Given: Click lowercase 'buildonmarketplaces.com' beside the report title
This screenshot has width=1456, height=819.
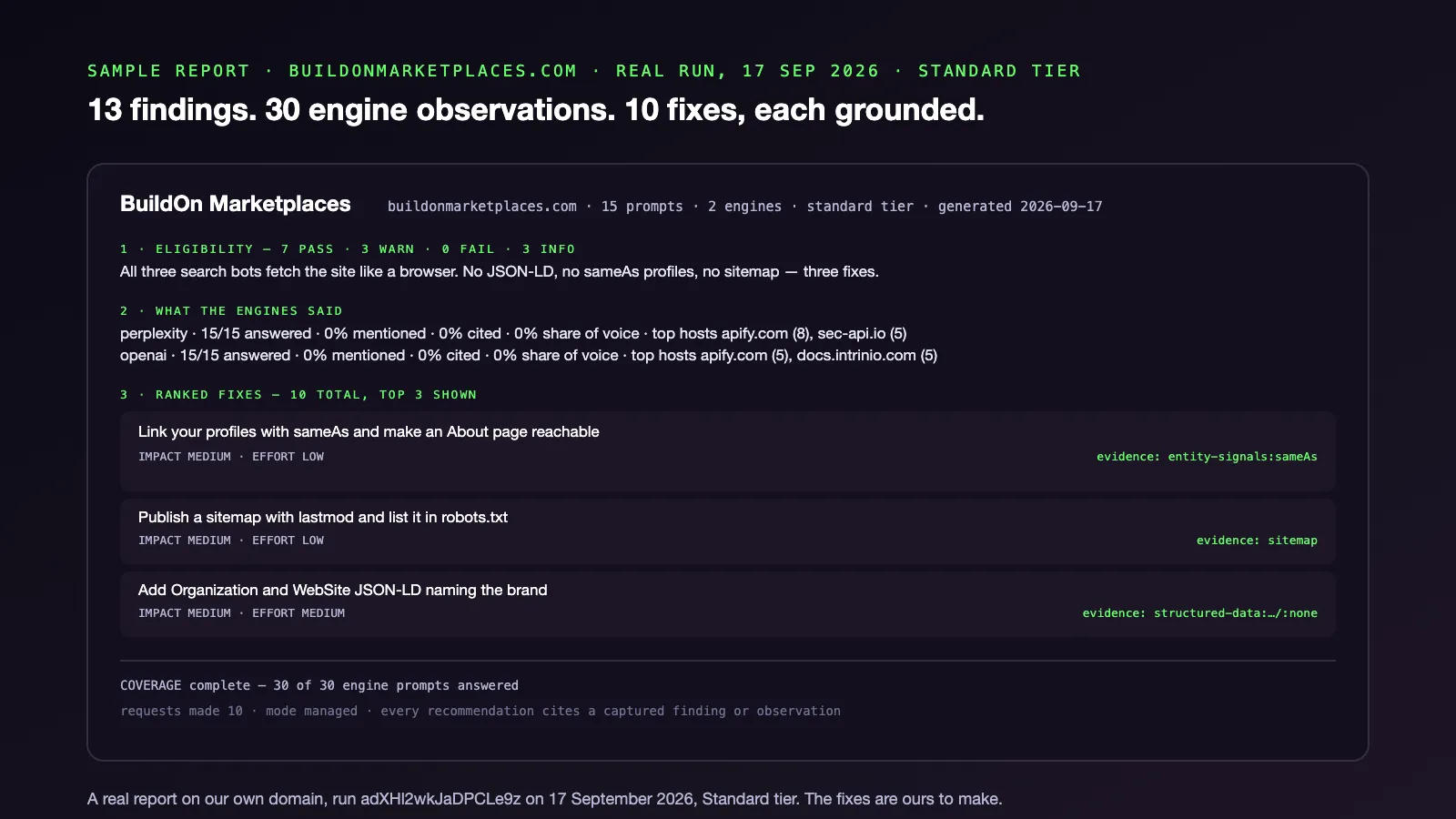Looking at the screenshot, I should pyautogui.click(x=482, y=207).
